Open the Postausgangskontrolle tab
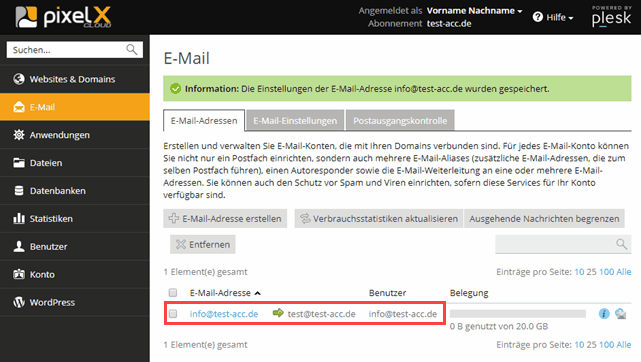 (x=400, y=121)
